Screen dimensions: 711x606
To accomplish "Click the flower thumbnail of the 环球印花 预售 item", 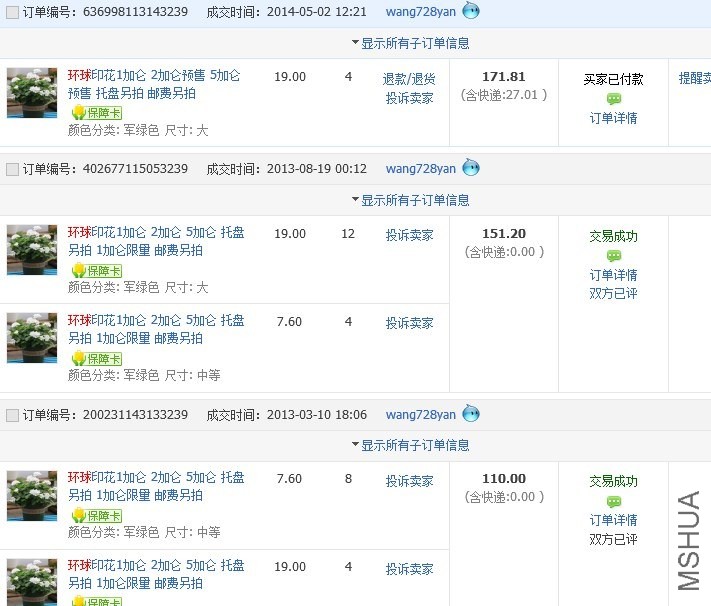I will pyautogui.click(x=32, y=93).
